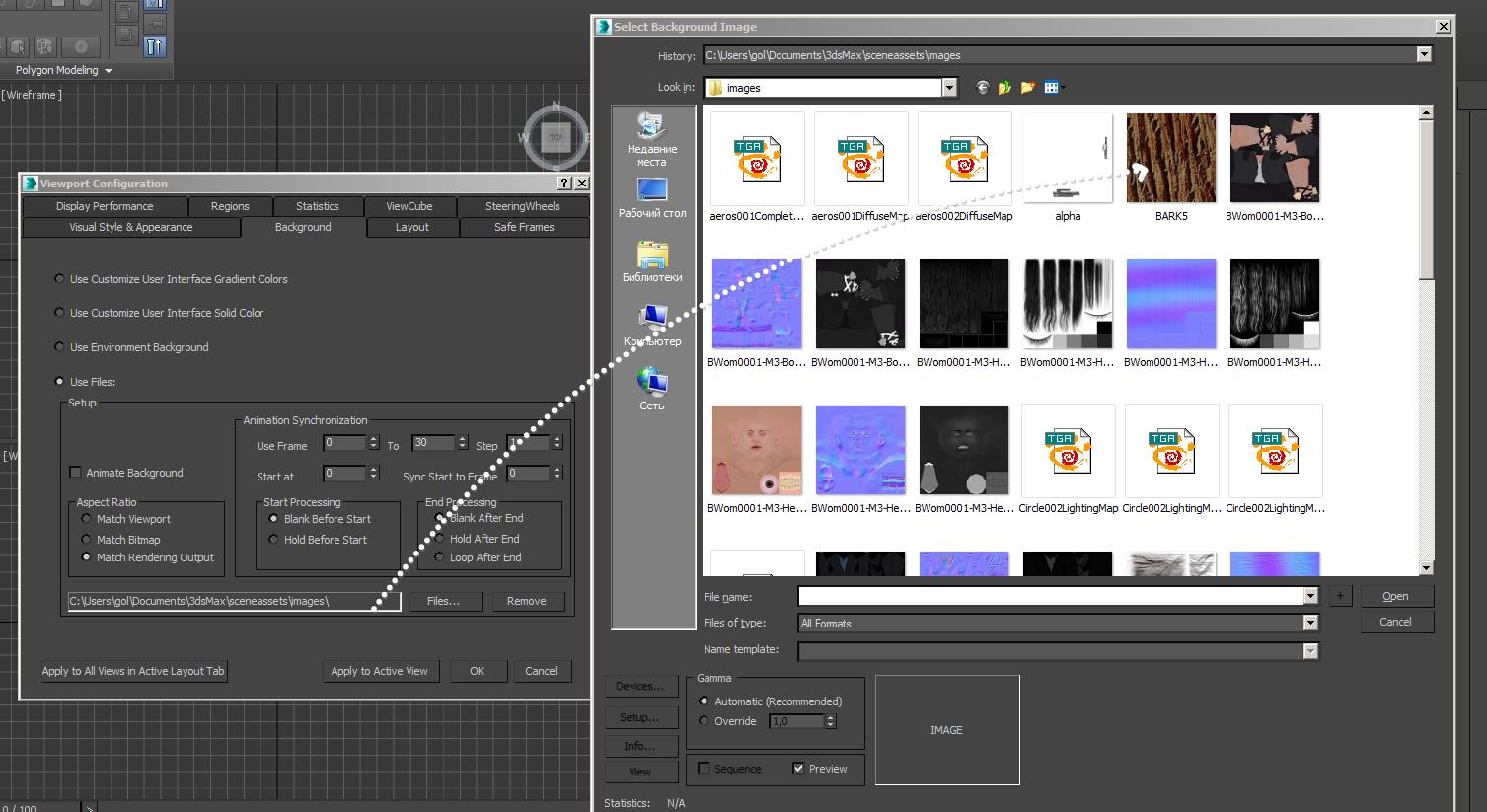Image resolution: width=1487 pixels, height=812 pixels.
Task: Open the view menu grid icon
Action: pos(1052,87)
